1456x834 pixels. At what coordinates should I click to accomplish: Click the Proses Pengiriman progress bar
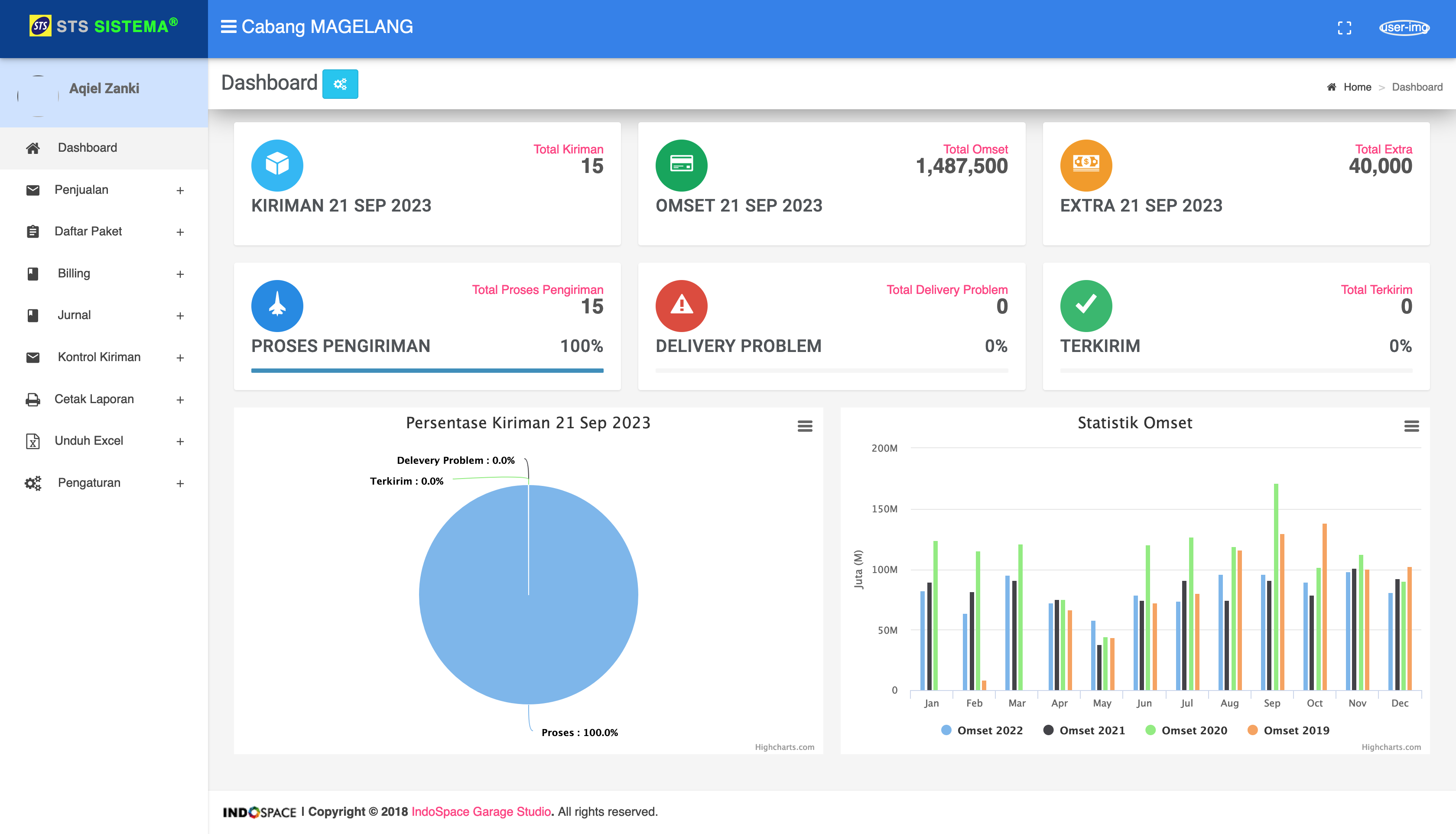427,371
